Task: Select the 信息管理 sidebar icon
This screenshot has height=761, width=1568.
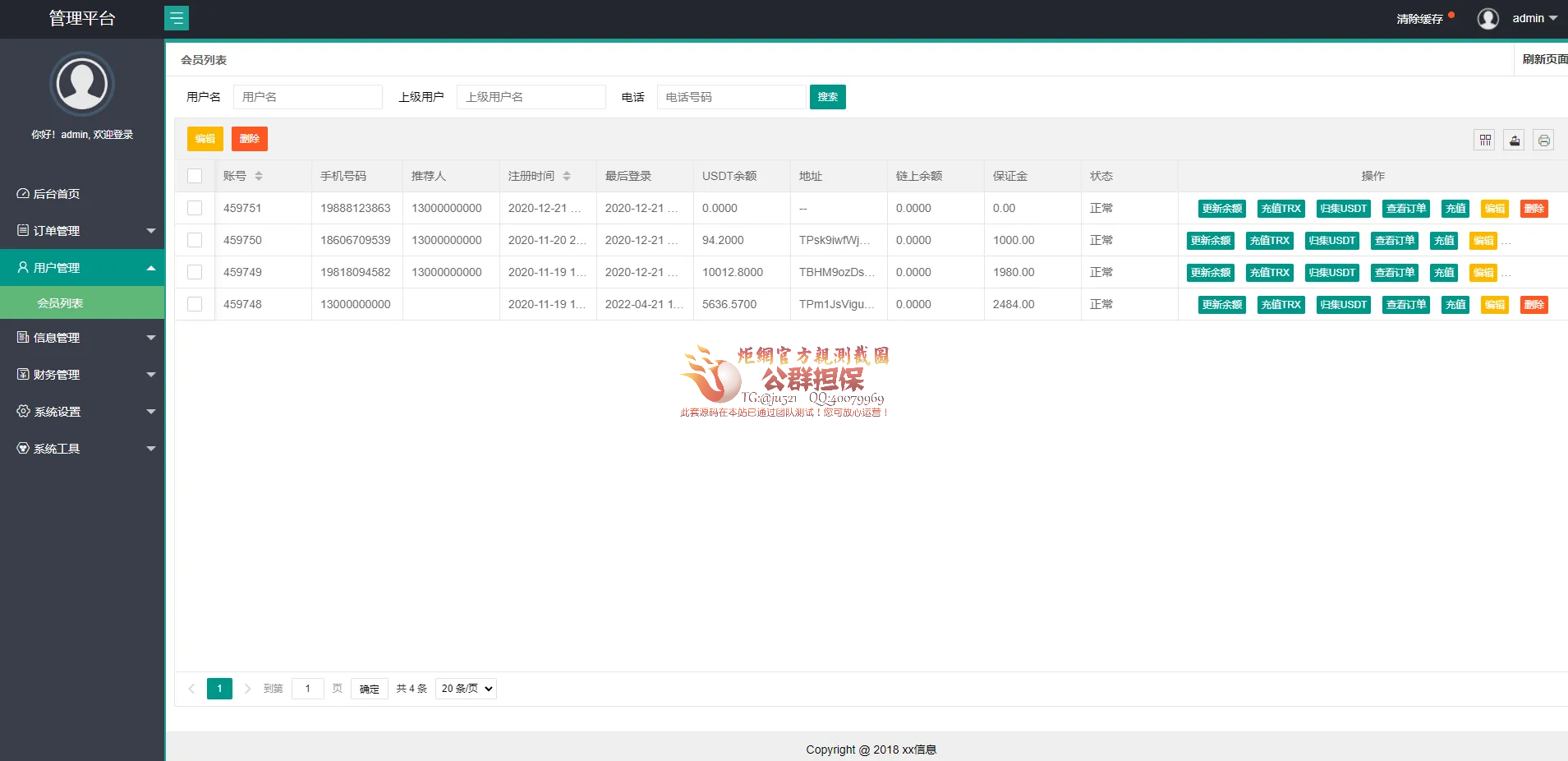Action: pos(22,337)
